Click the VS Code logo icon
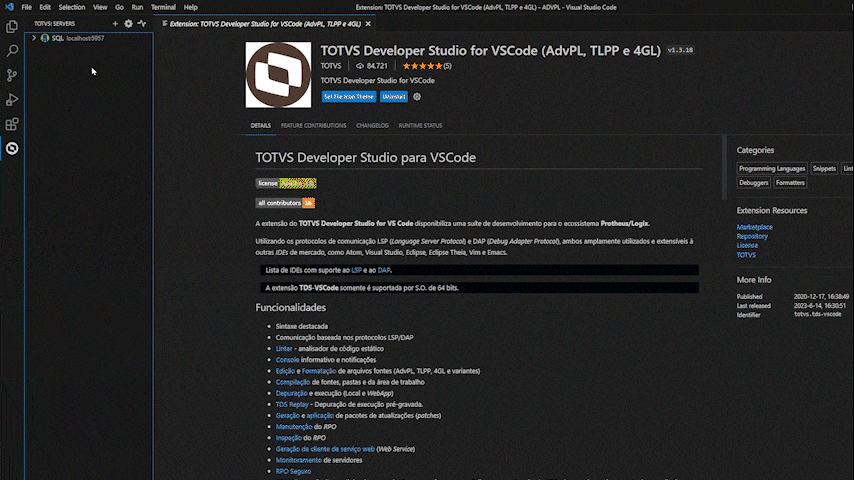The height and width of the screenshot is (480, 854). (9, 7)
